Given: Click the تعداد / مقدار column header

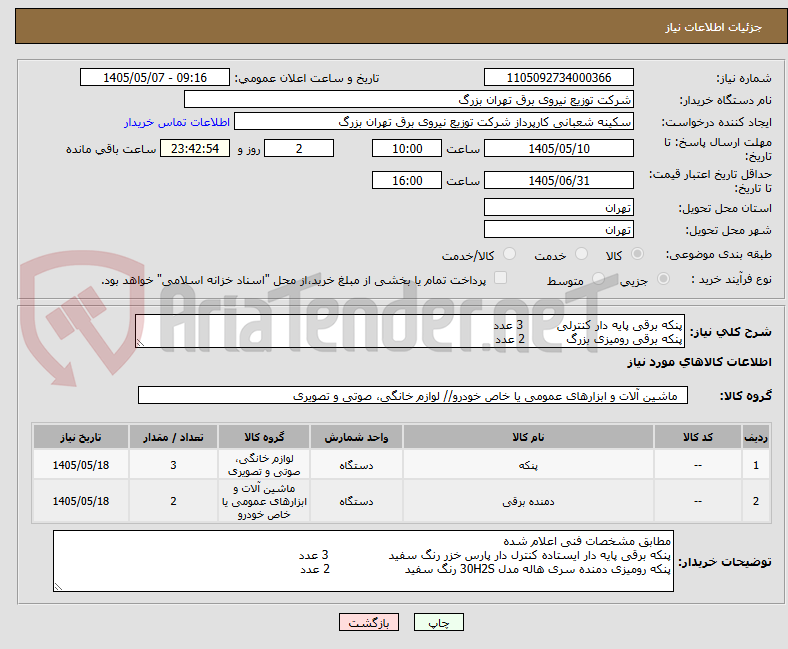Looking at the screenshot, I should click(x=173, y=437).
